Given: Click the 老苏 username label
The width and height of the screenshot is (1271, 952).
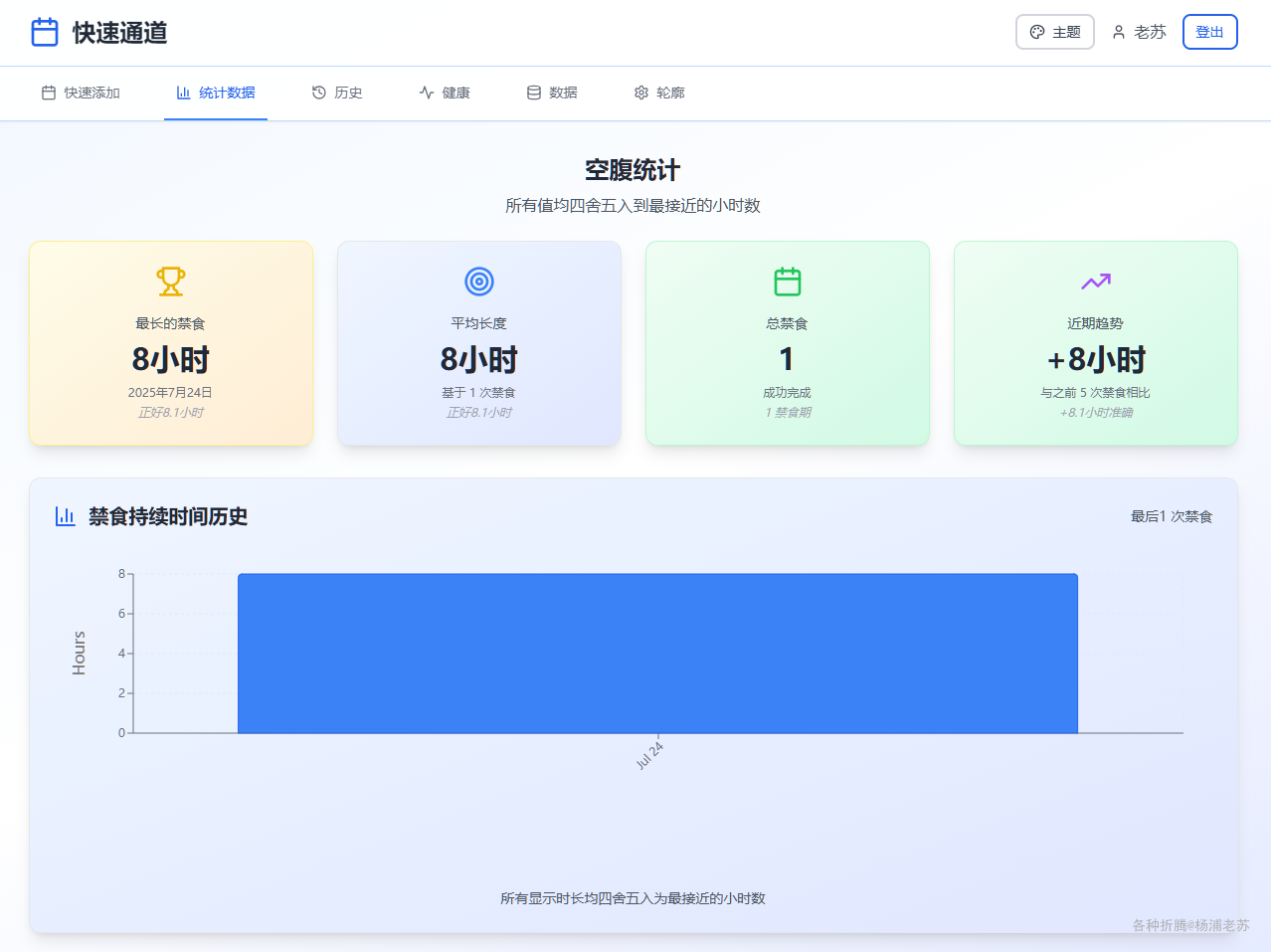Looking at the screenshot, I should 1151,32.
